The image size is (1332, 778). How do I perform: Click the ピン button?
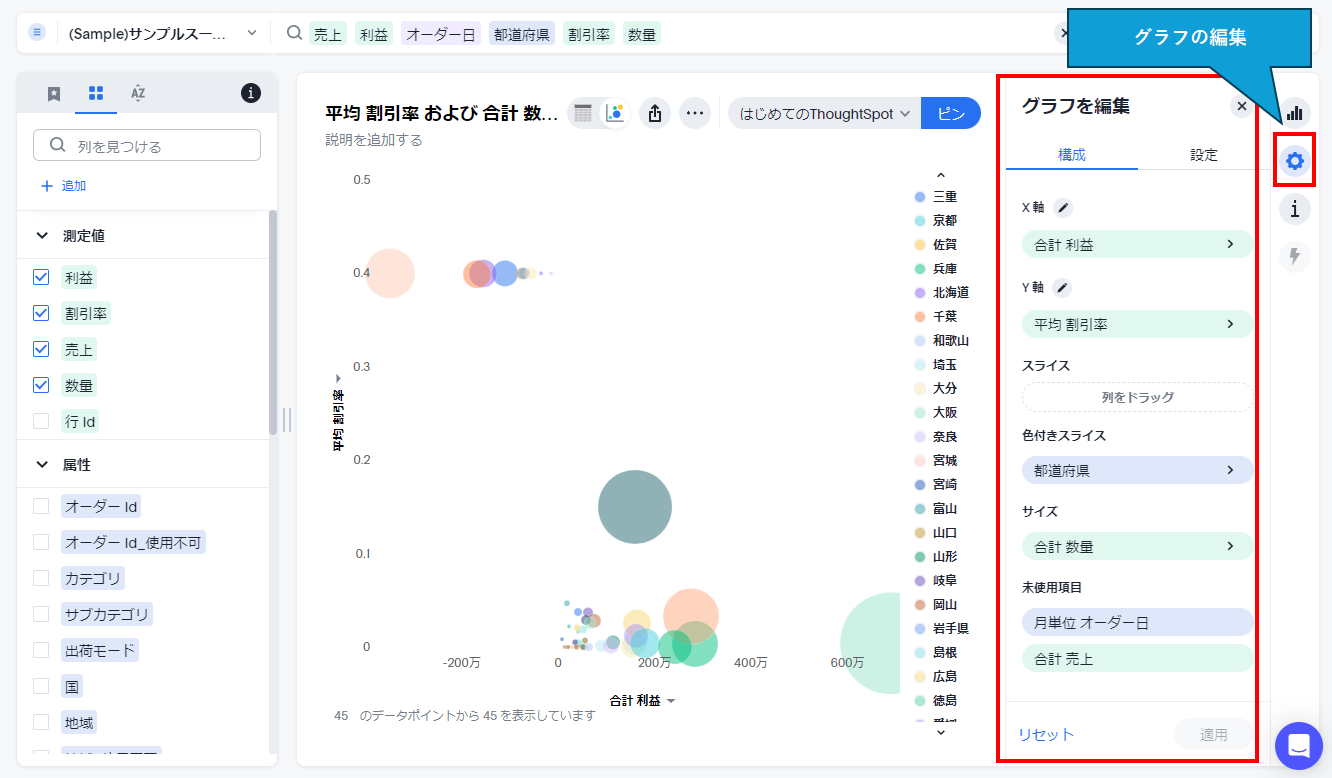point(950,114)
